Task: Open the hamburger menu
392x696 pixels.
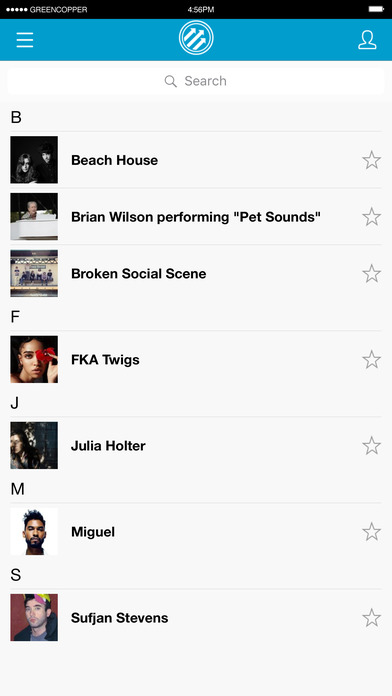Action: 25,40
